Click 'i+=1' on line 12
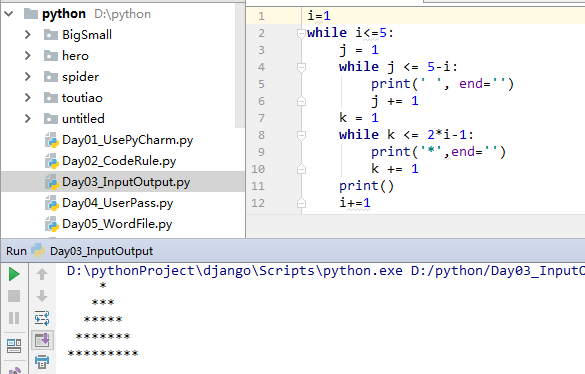This screenshot has height=374, width=585. [x=355, y=203]
